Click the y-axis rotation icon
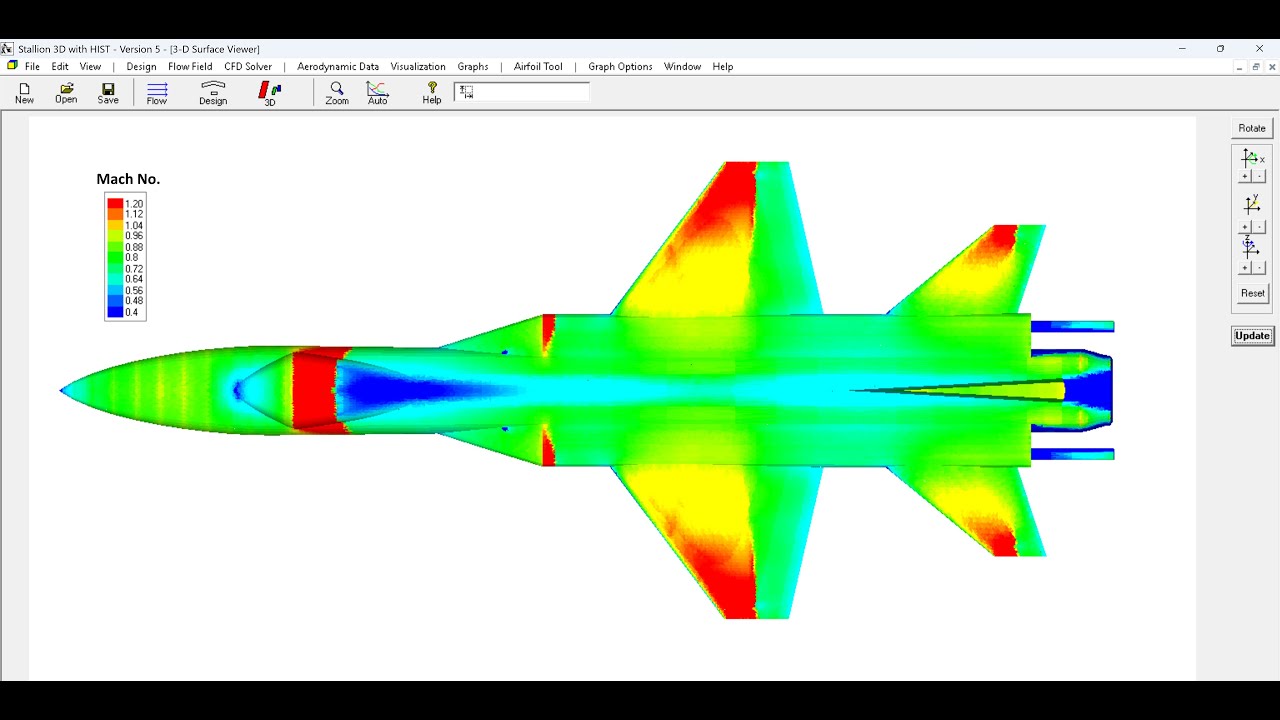The width and height of the screenshot is (1280, 720). [x=1252, y=205]
